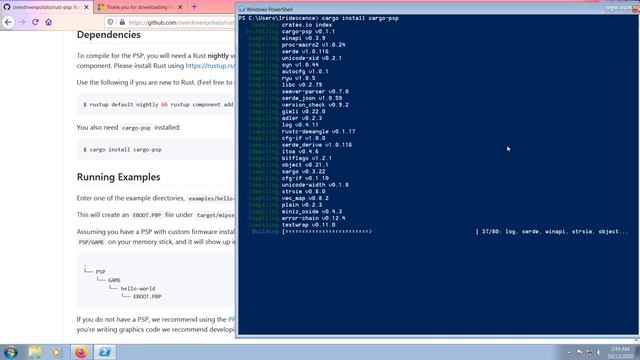Click the Firefox taskbar icon

tap(81, 352)
